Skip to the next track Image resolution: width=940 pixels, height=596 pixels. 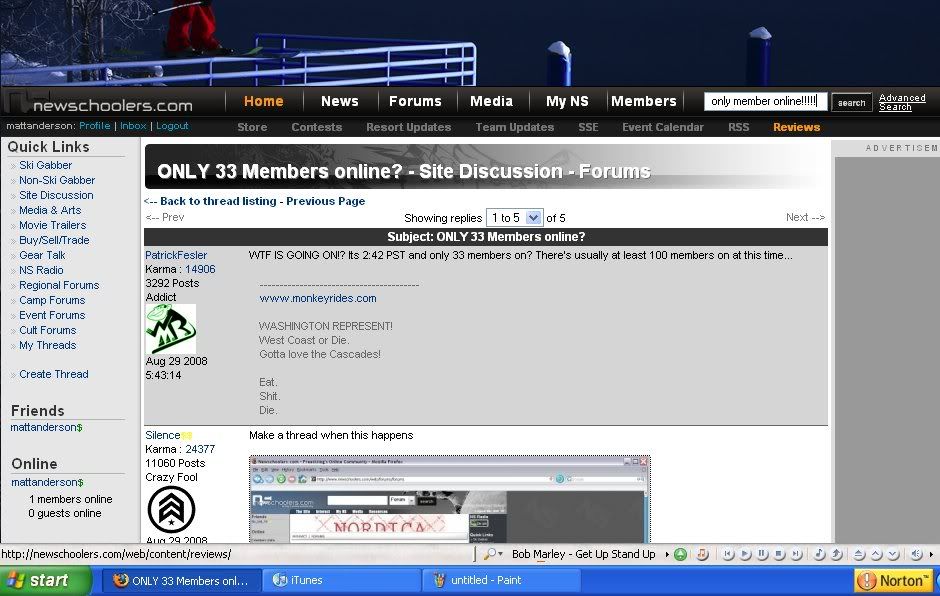click(794, 554)
